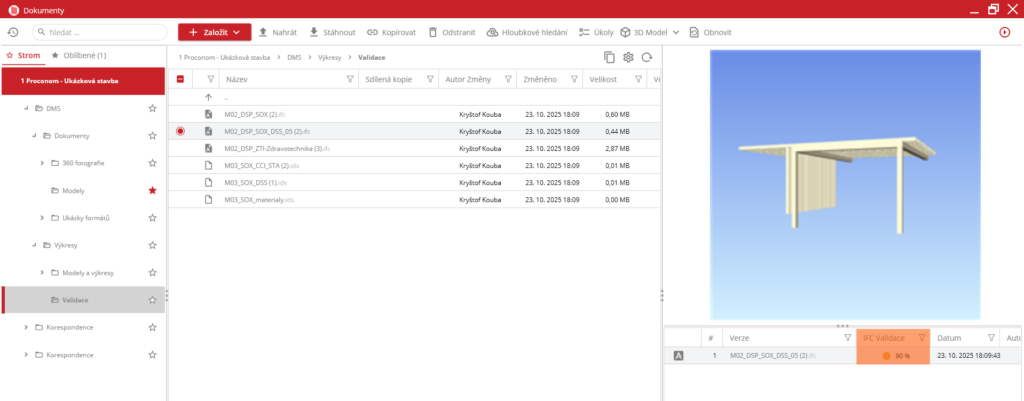Toggle favorite star for 360 fotografie
Screen dimensions: 1024x401
[152, 163]
